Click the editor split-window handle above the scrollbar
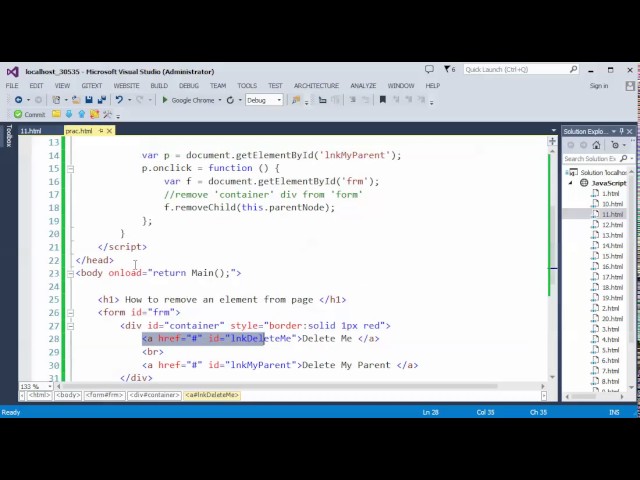640x480 pixels. pos(552,141)
